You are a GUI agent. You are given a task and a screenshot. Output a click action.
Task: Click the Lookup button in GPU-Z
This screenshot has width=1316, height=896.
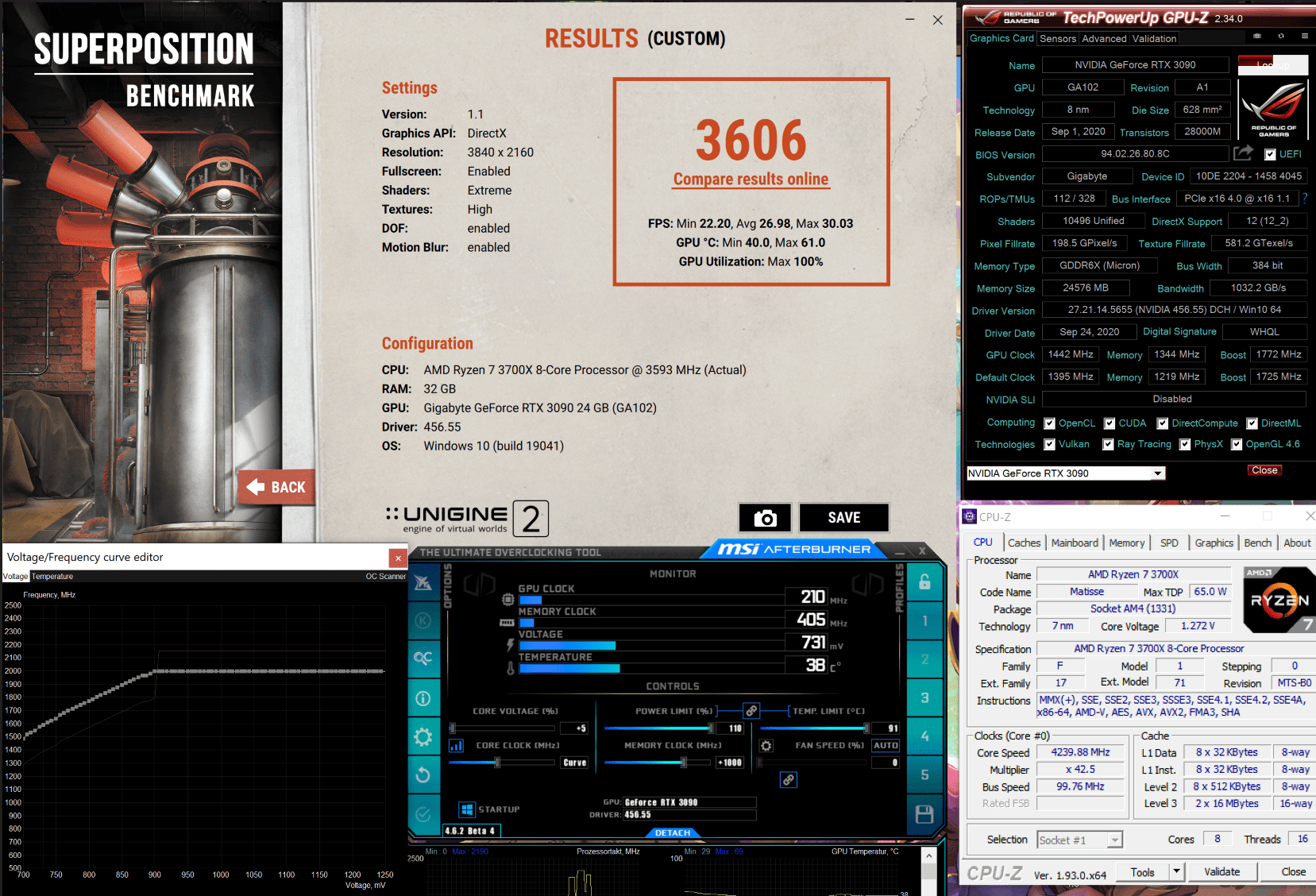[1273, 64]
